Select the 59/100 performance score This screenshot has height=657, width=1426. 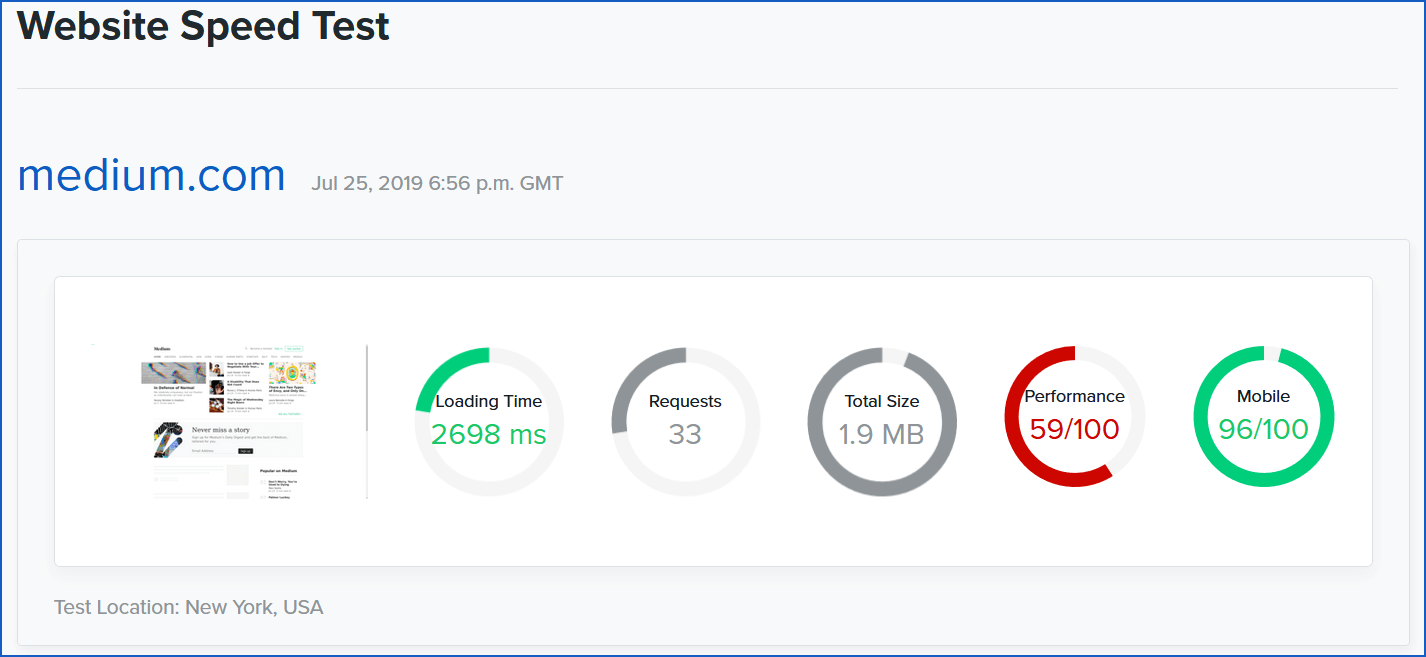pos(1075,430)
